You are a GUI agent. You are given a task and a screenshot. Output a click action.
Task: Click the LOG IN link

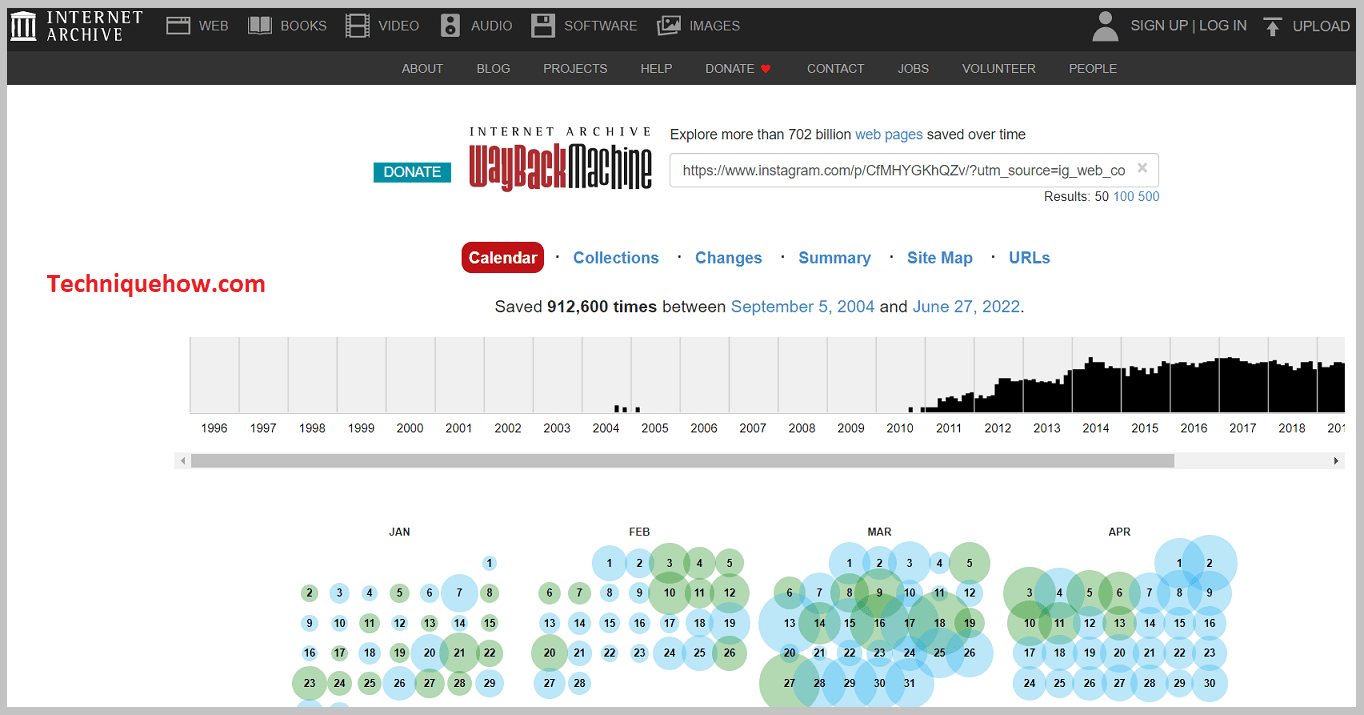pos(1223,26)
